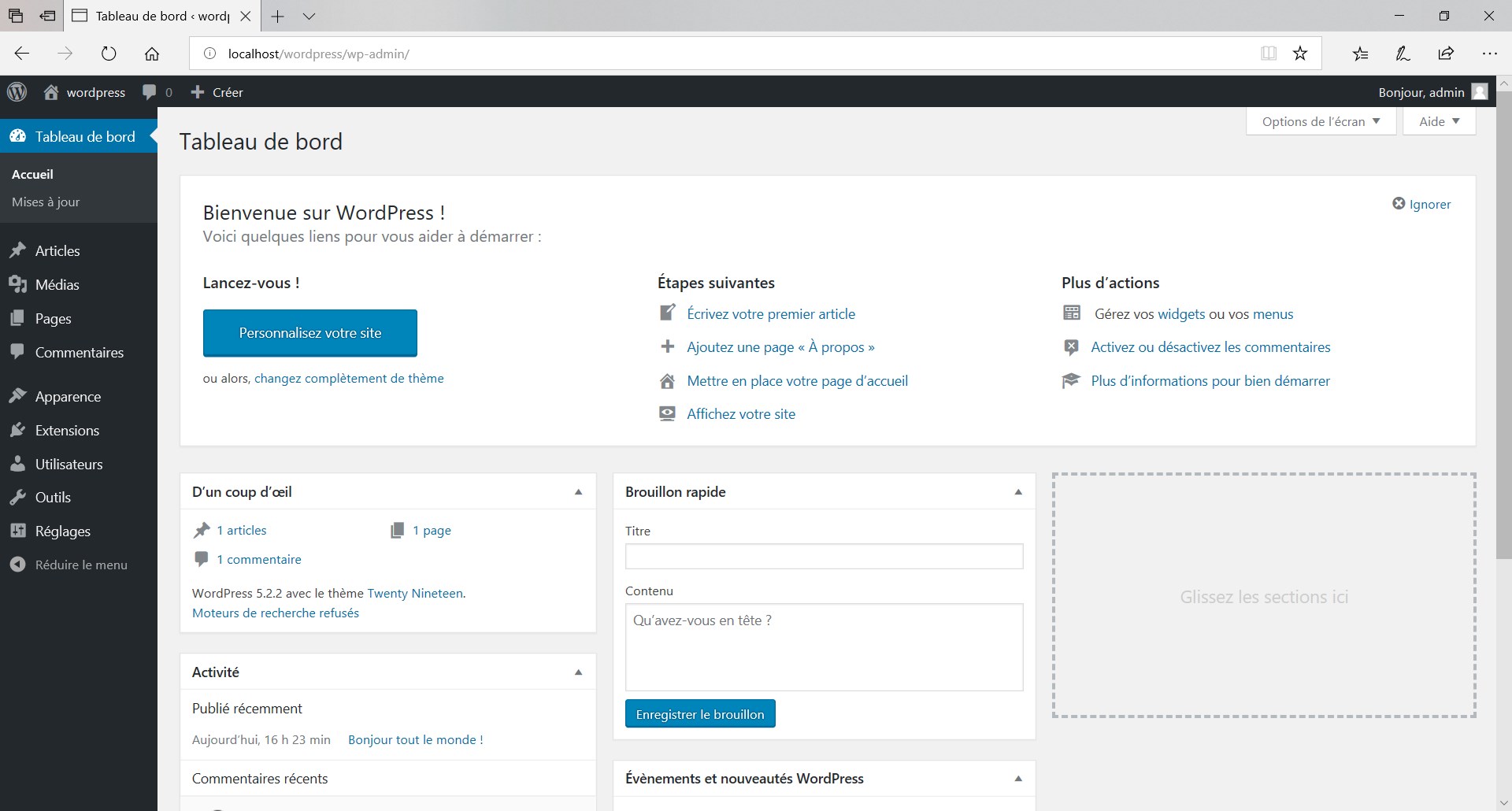
Task: Click the browser home icon
Action: [x=152, y=54]
